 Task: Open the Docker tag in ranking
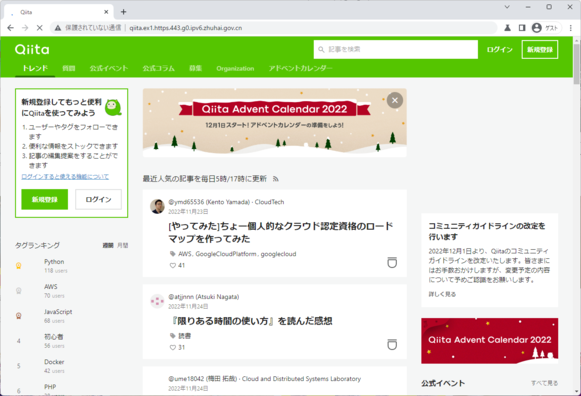54,362
